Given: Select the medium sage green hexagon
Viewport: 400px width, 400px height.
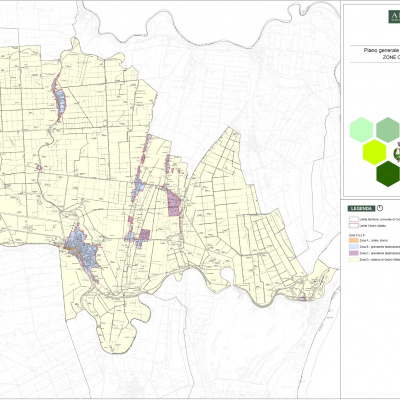Looking at the screenshot, I should click(x=388, y=130).
